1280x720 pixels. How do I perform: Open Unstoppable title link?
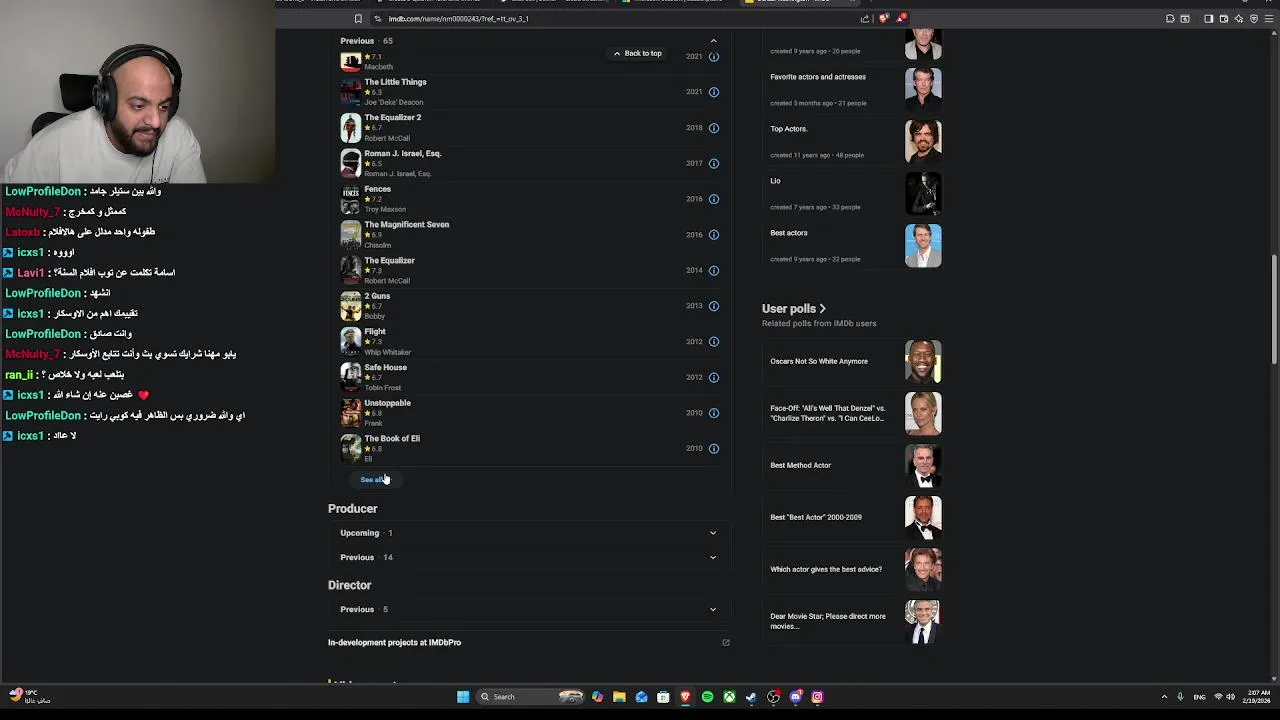(387, 403)
